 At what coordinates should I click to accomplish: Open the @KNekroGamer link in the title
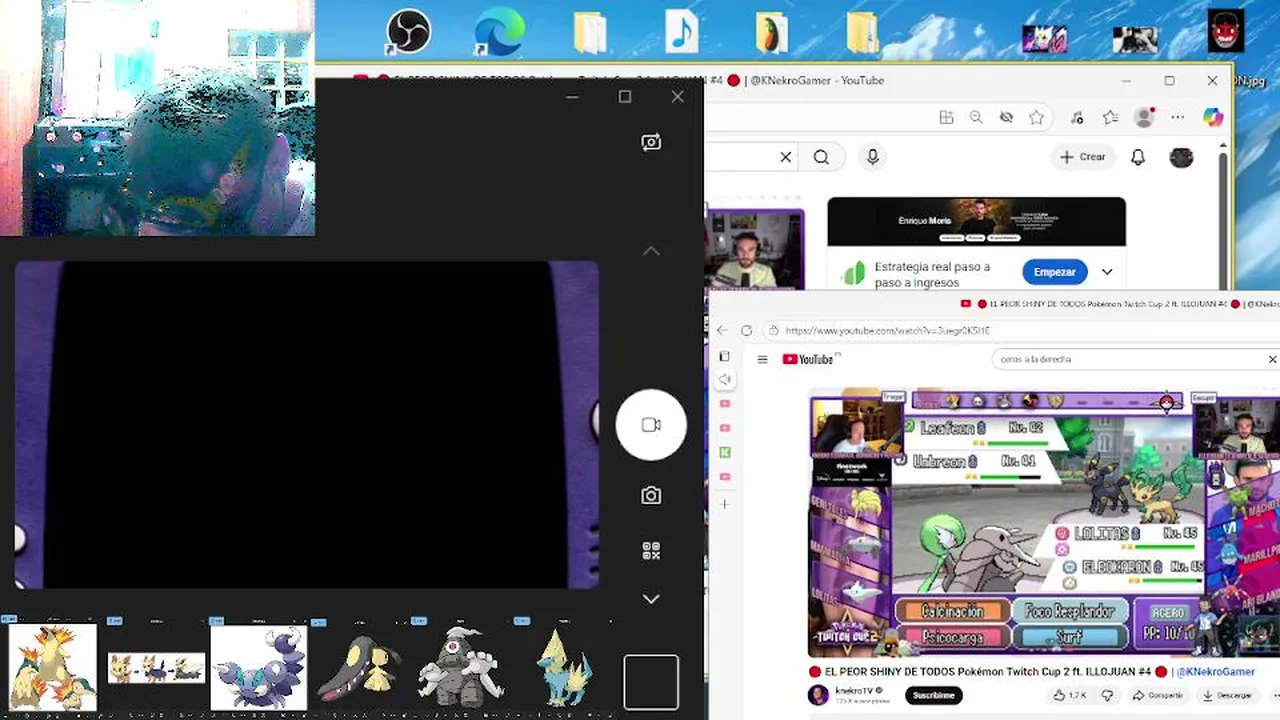(x=1215, y=672)
